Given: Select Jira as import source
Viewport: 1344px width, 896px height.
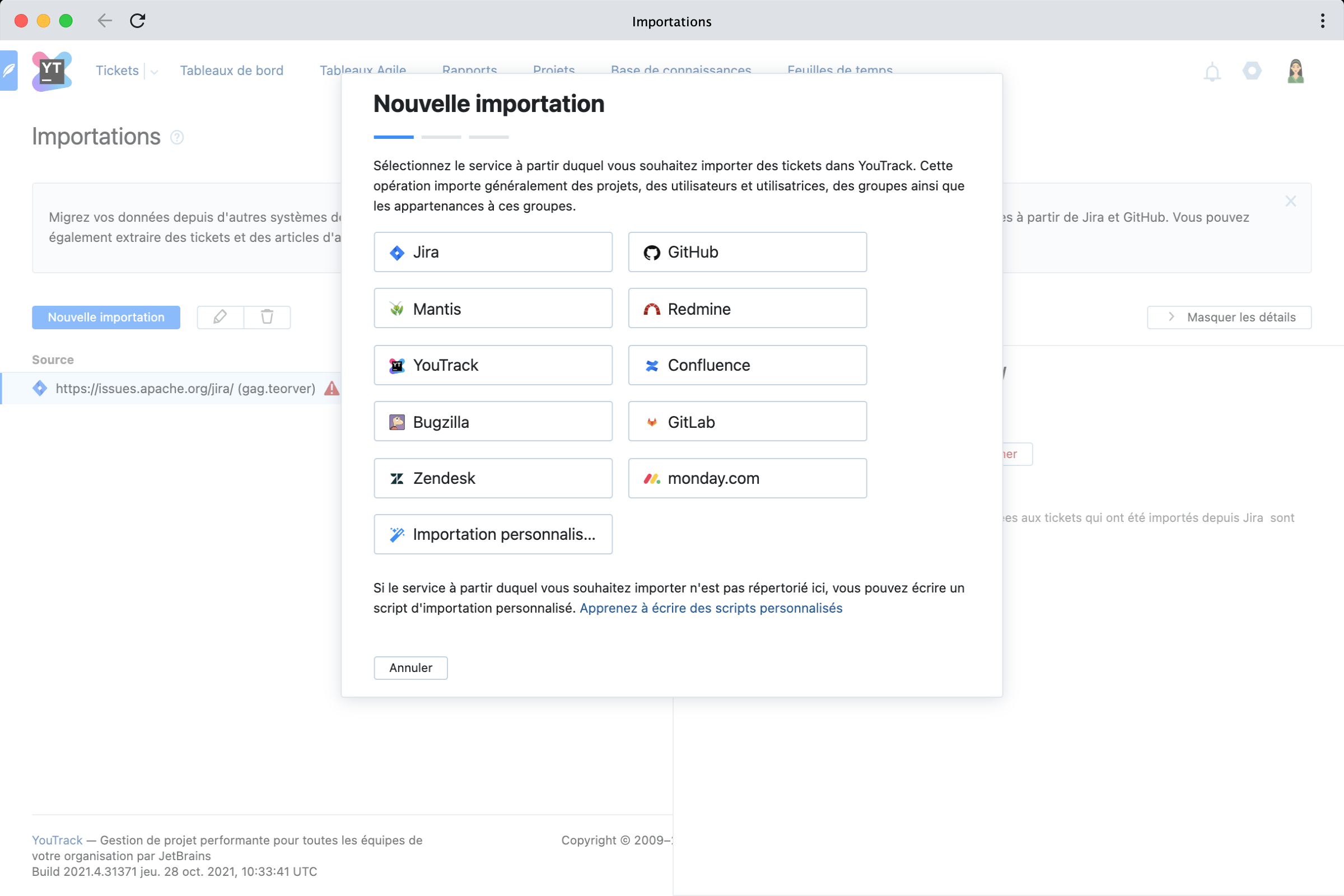Looking at the screenshot, I should point(493,252).
